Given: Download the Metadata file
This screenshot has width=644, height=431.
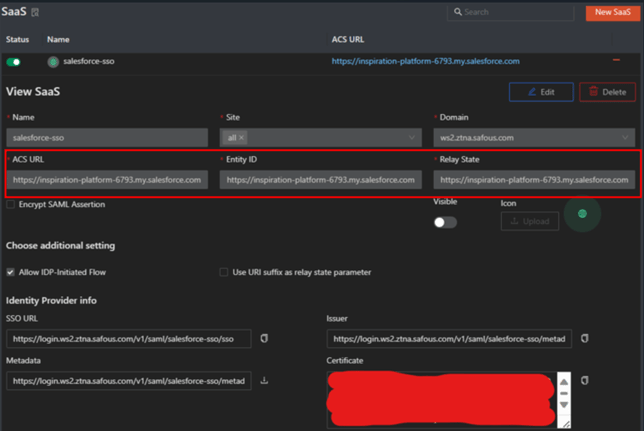Looking at the screenshot, I should tap(264, 380).
